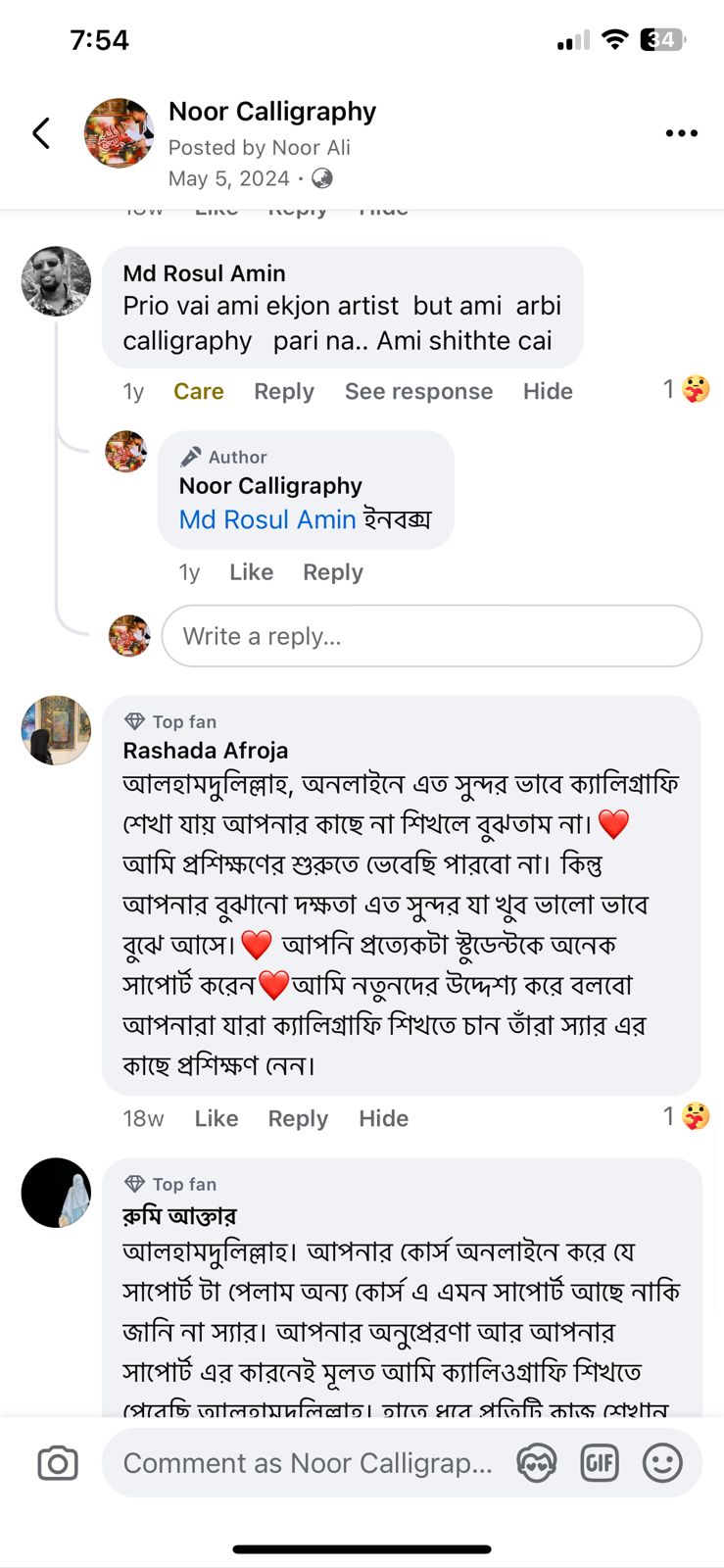Hide Rashada Afroja's comment
This screenshot has width=724, height=1568.
click(383, 1118)
